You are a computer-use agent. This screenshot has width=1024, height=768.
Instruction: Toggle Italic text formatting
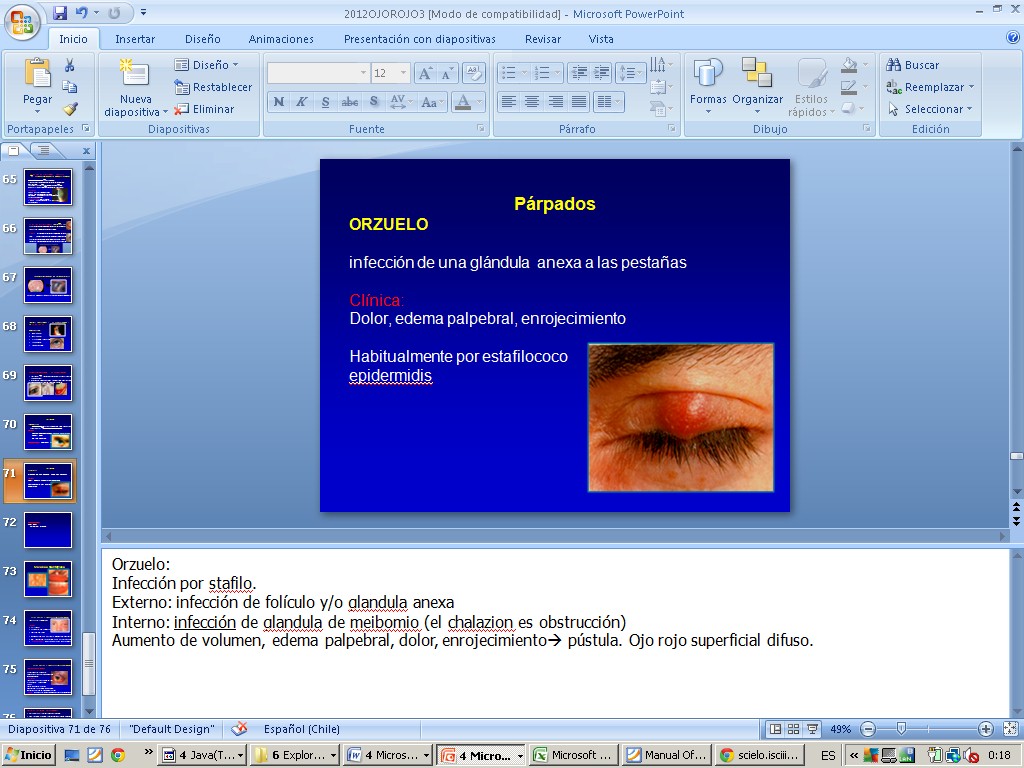[302, 102]
